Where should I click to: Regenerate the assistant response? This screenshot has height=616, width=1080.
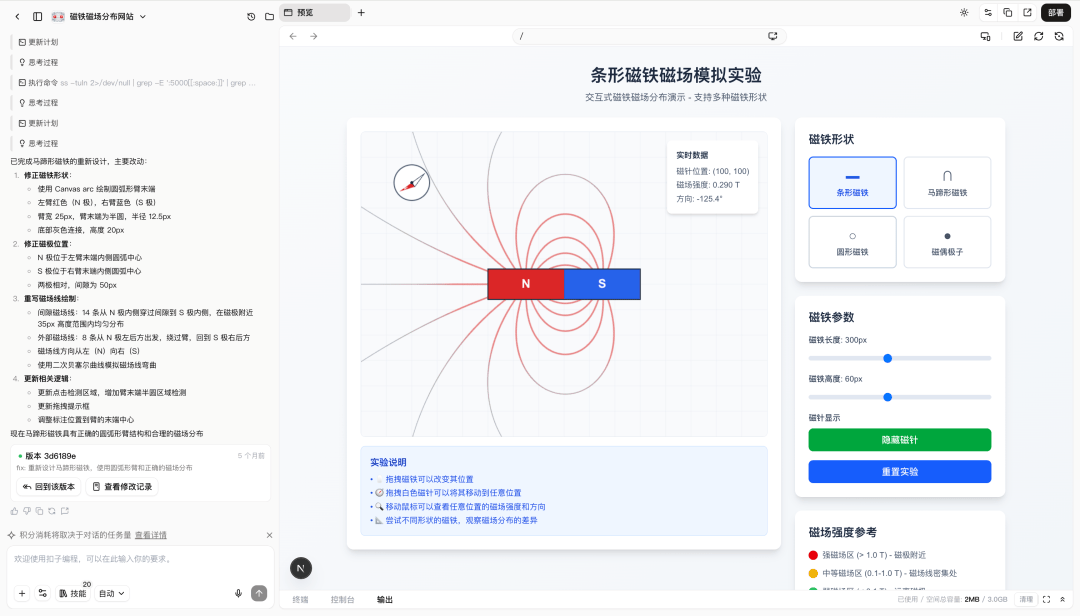[x=52, y=511]
